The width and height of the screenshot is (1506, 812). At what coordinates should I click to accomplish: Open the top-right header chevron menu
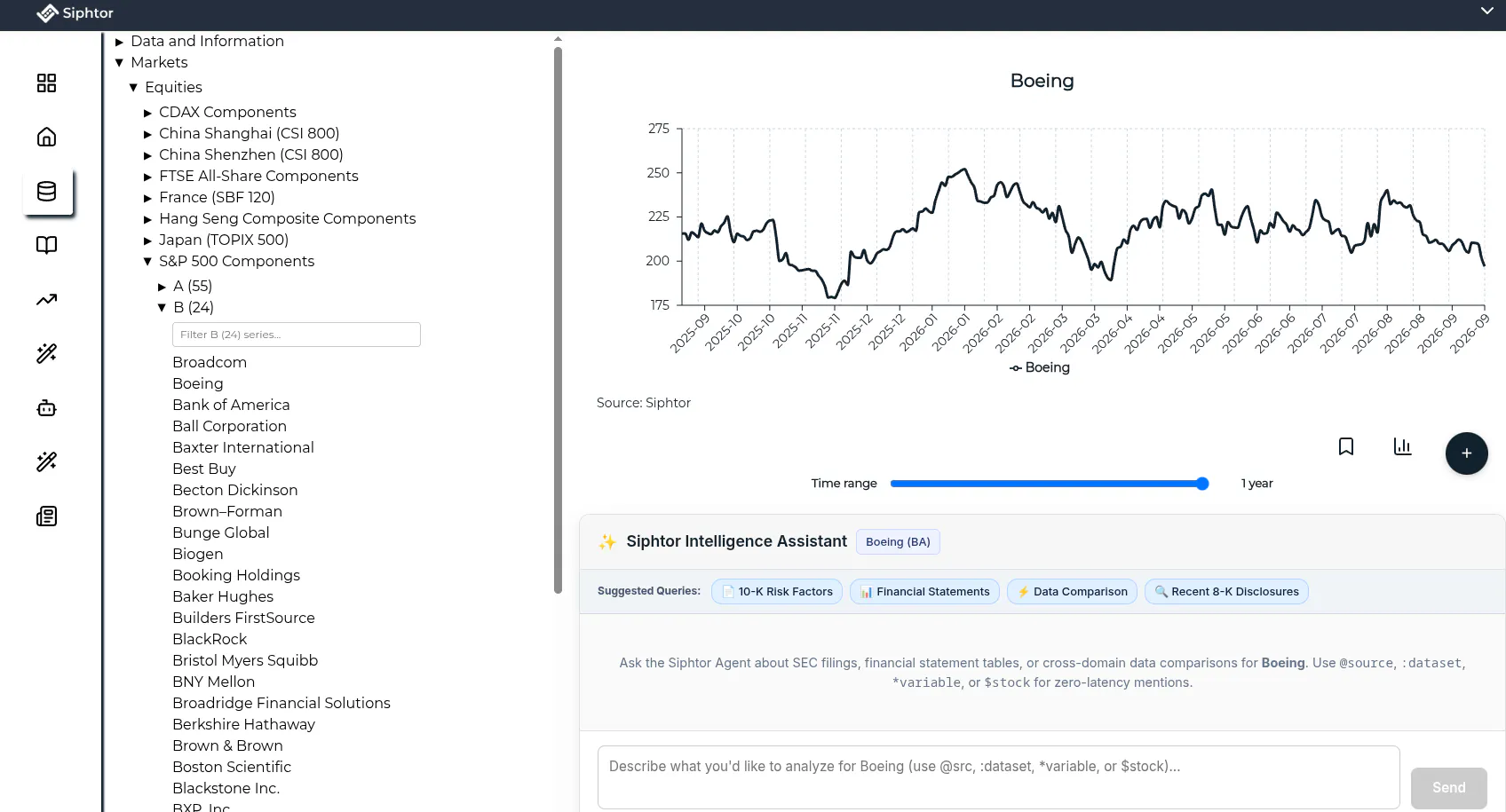[1487, 11]
